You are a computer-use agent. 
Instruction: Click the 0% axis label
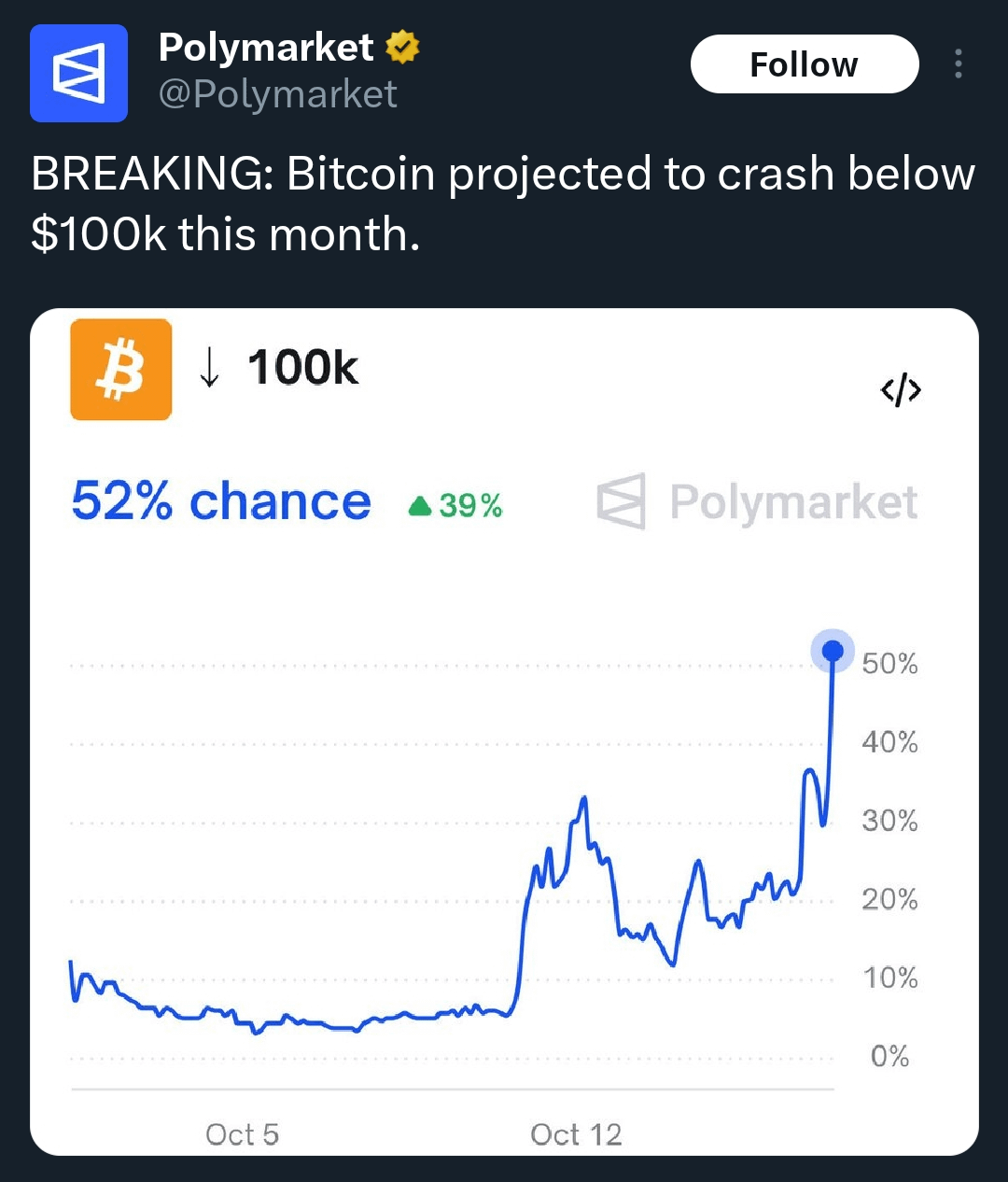tap(889, 1056)
